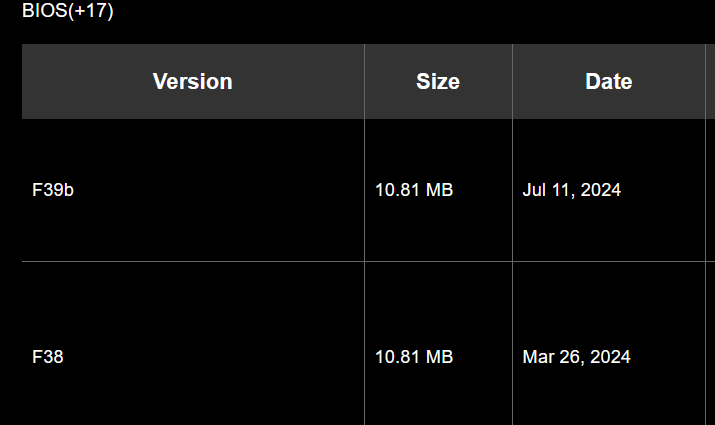Click the Jul 11, 2024 date cell

[571, 190]
